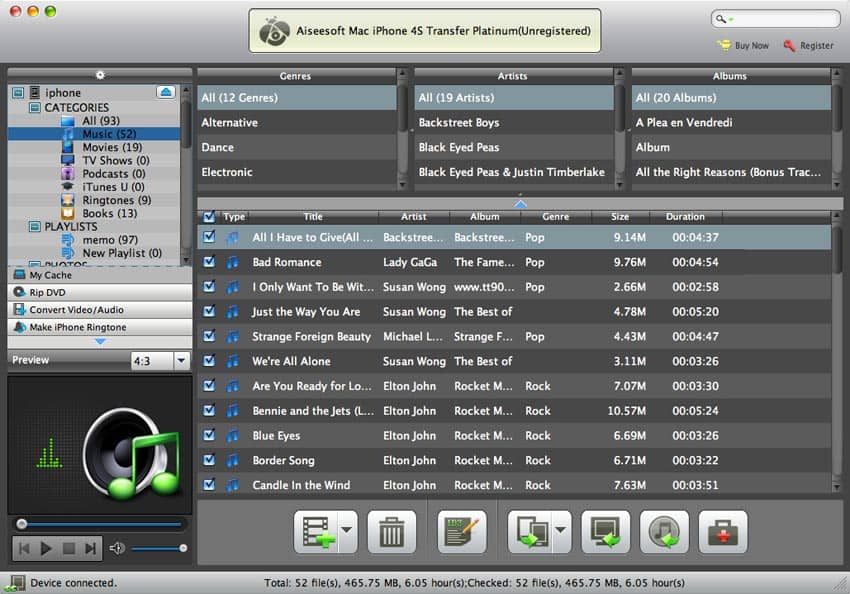Sort by the Title column header
The image size is (850, 594).
[313, 216]
